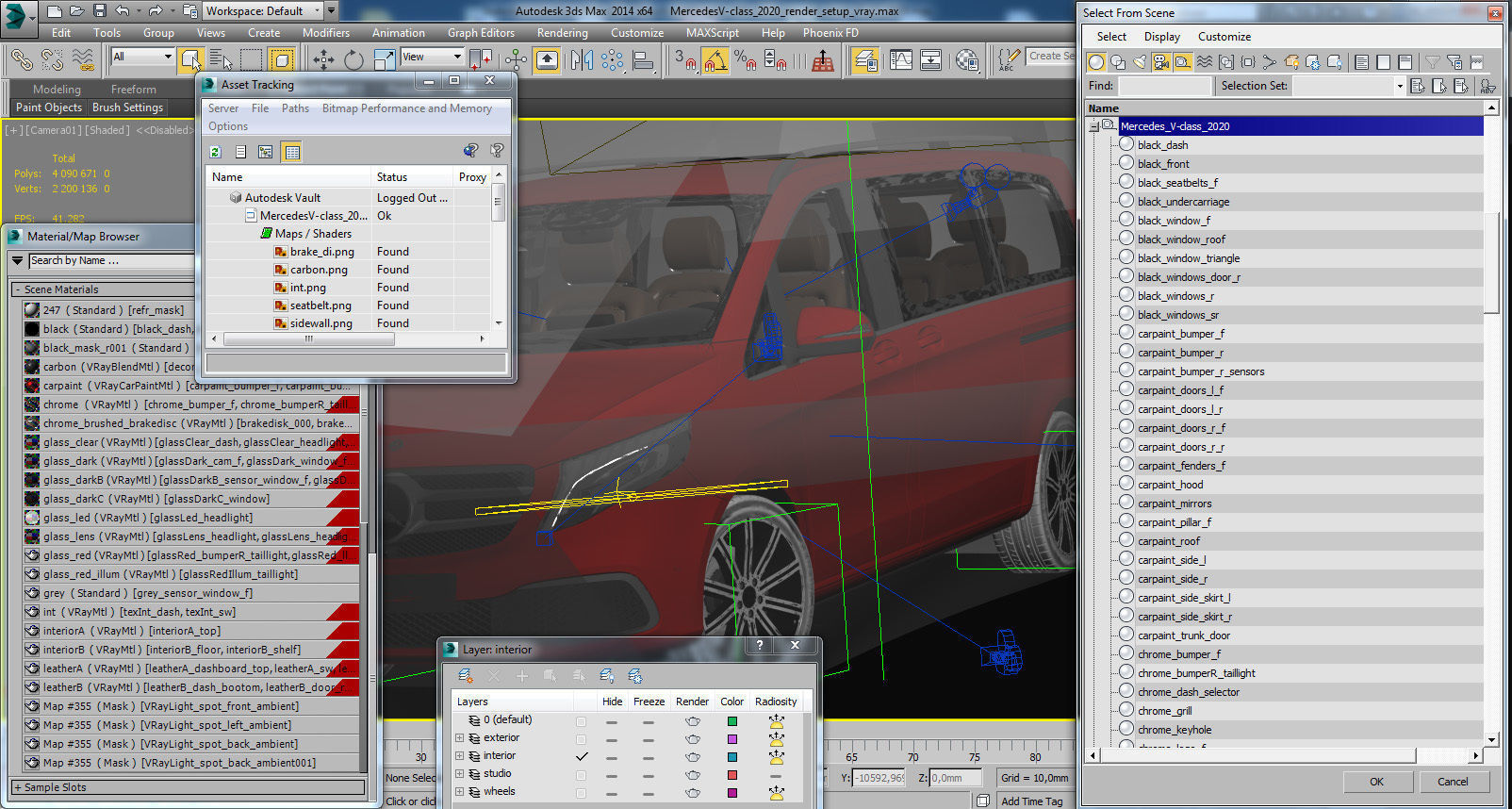Open the Layer Manager from main toolbar
The height and width of the screenshot is (809, 1512).
point(865,60)
